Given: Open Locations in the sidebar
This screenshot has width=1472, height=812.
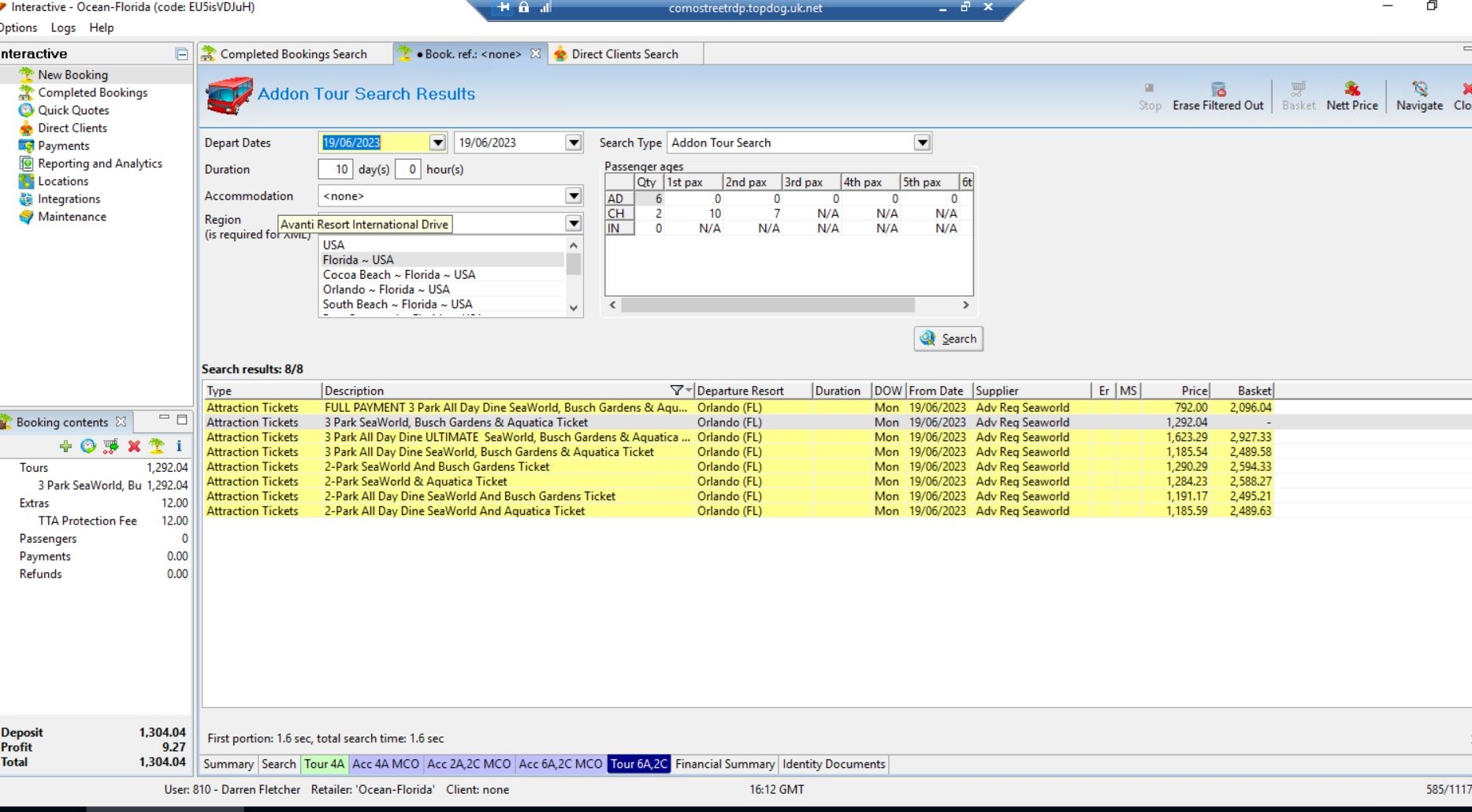Looking at the screenshot, I should (63, 181).
